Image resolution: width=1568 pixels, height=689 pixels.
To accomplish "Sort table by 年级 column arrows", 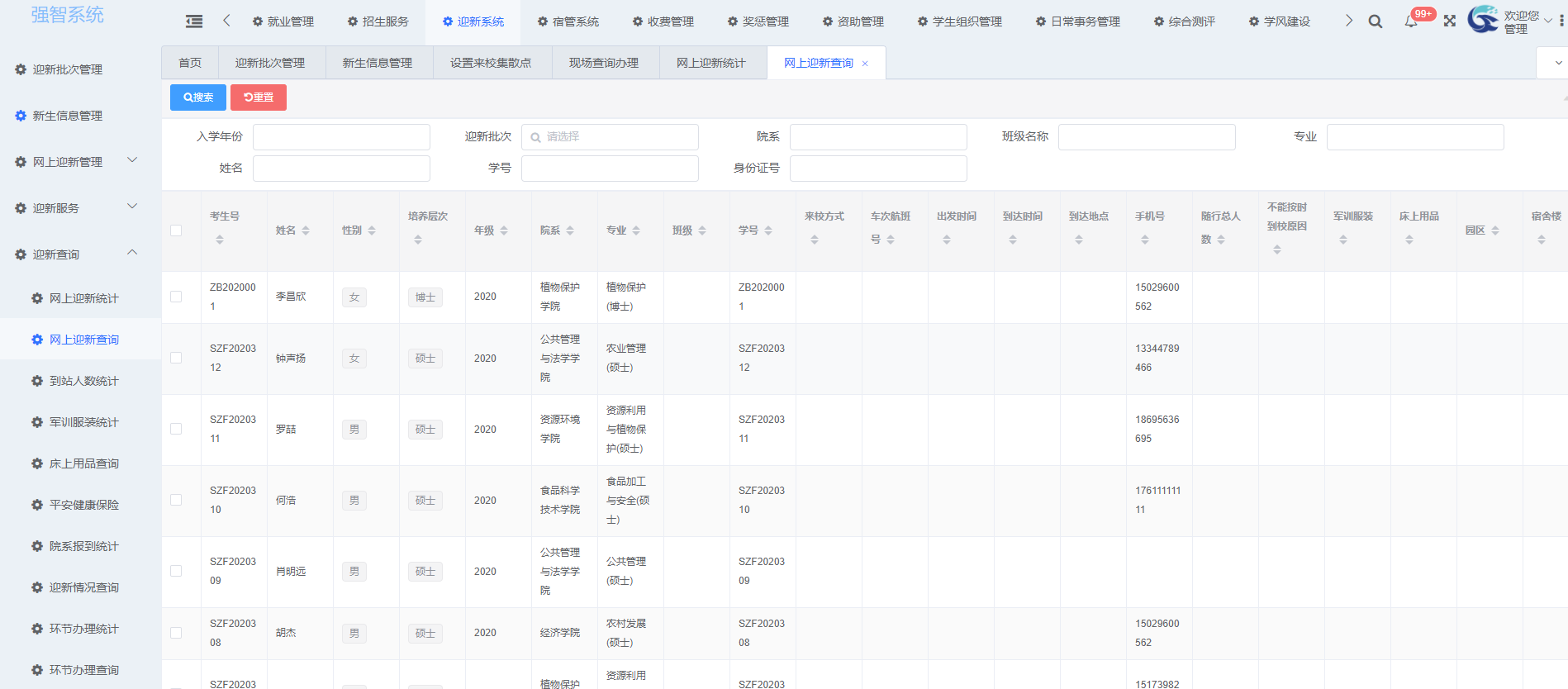I will (504, 230).
